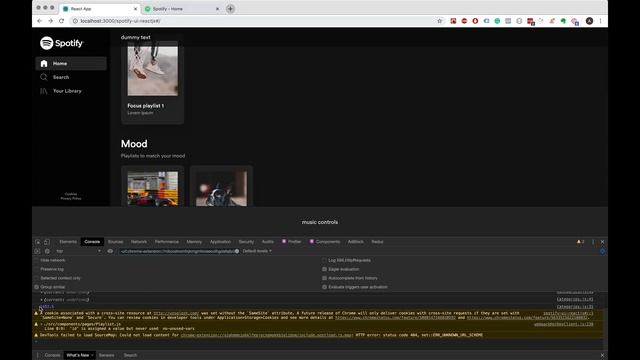Screen dimensions: 640x360
Task: Open Your Library from the sidebar
Action: tap(67, 91)
